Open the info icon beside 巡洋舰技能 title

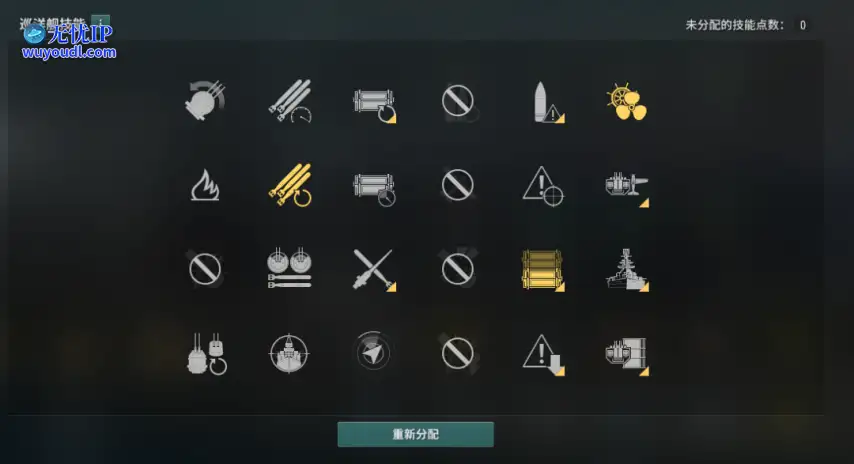click(101, 22)
